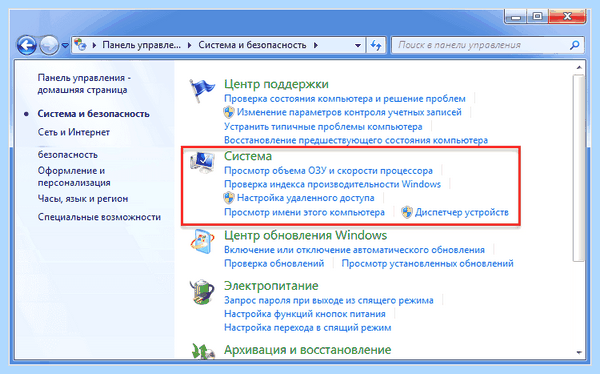Viewport: 600px width, 374px height.
Task: Open 'Центр обновления Windows' heading
Action: 305,235
